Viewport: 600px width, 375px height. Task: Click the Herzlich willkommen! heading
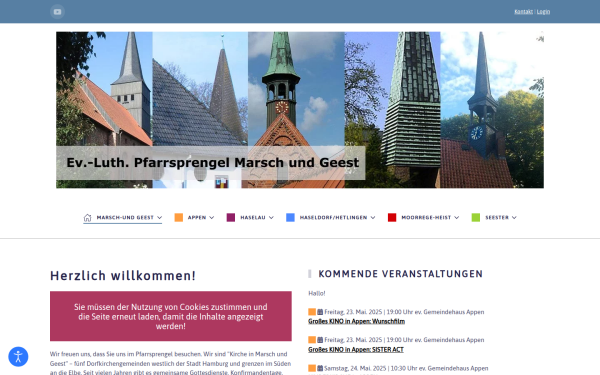123,276
